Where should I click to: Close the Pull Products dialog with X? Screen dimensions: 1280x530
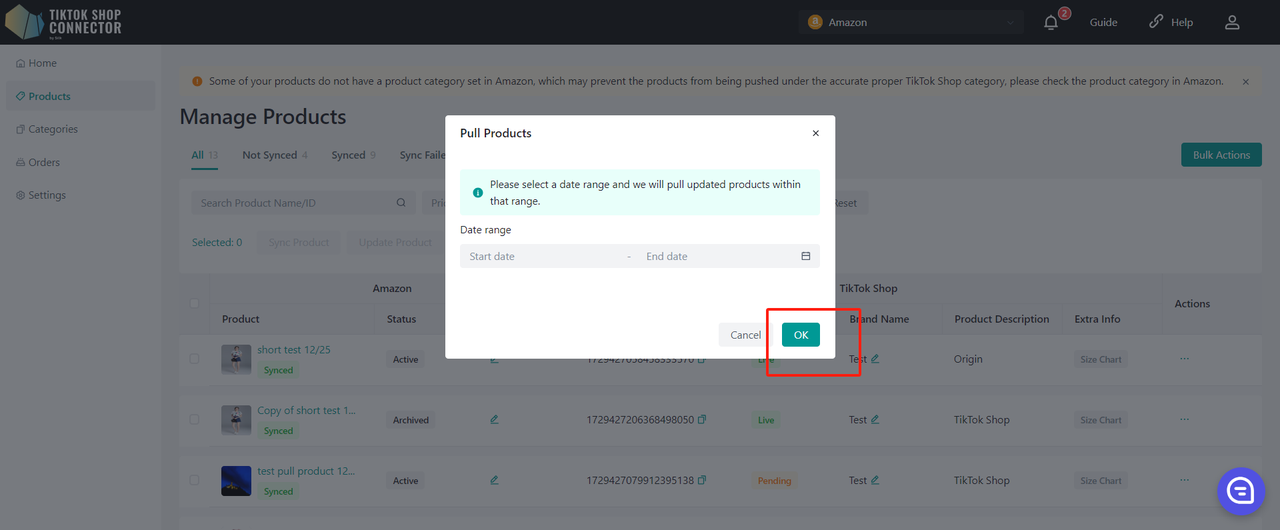[815, 133]
